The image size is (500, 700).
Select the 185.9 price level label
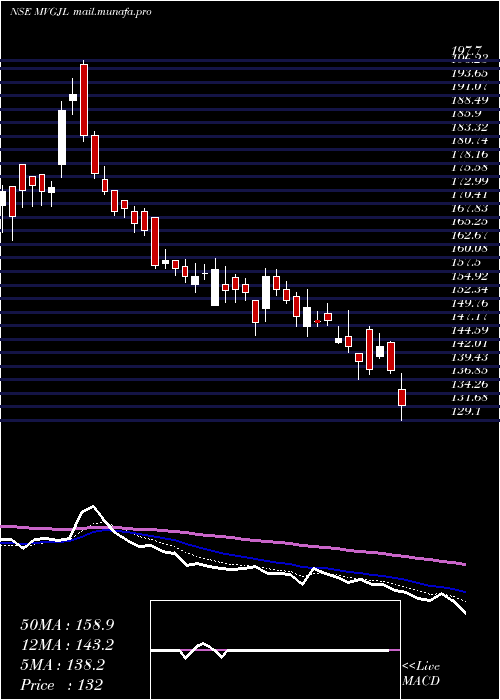point(466,114)
